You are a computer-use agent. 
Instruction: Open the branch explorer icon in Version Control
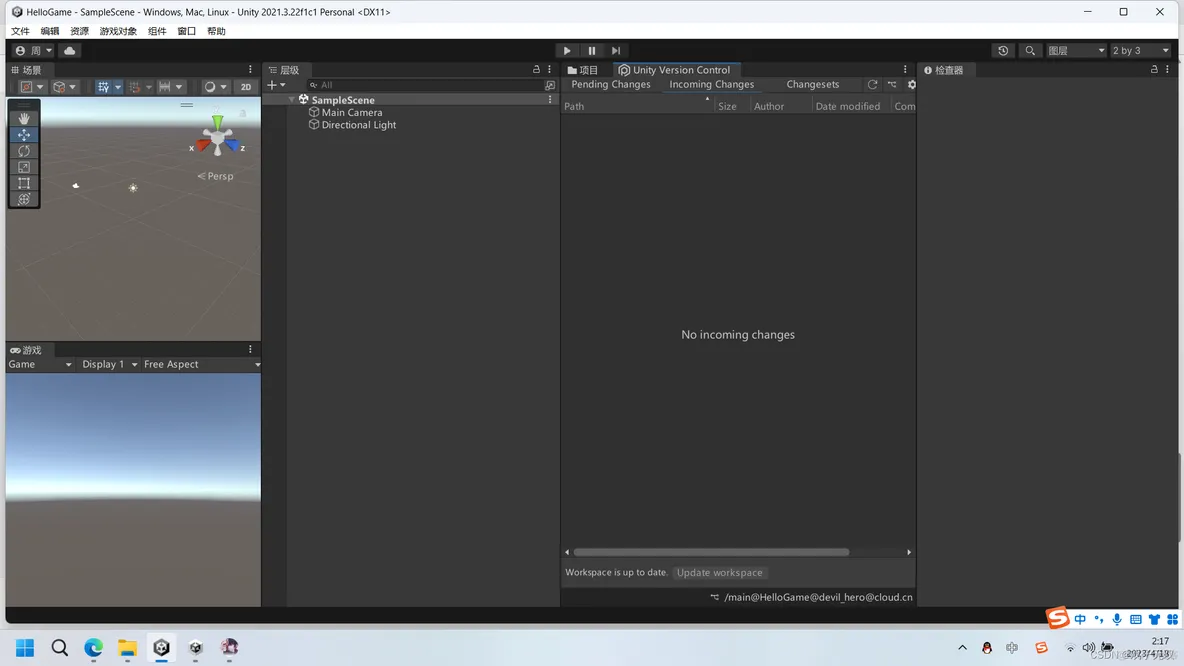[892, 85]
